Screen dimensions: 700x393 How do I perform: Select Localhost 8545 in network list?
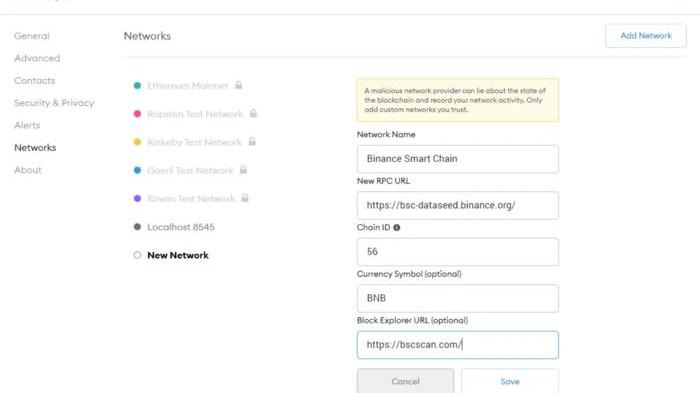(x=181, y=227)
